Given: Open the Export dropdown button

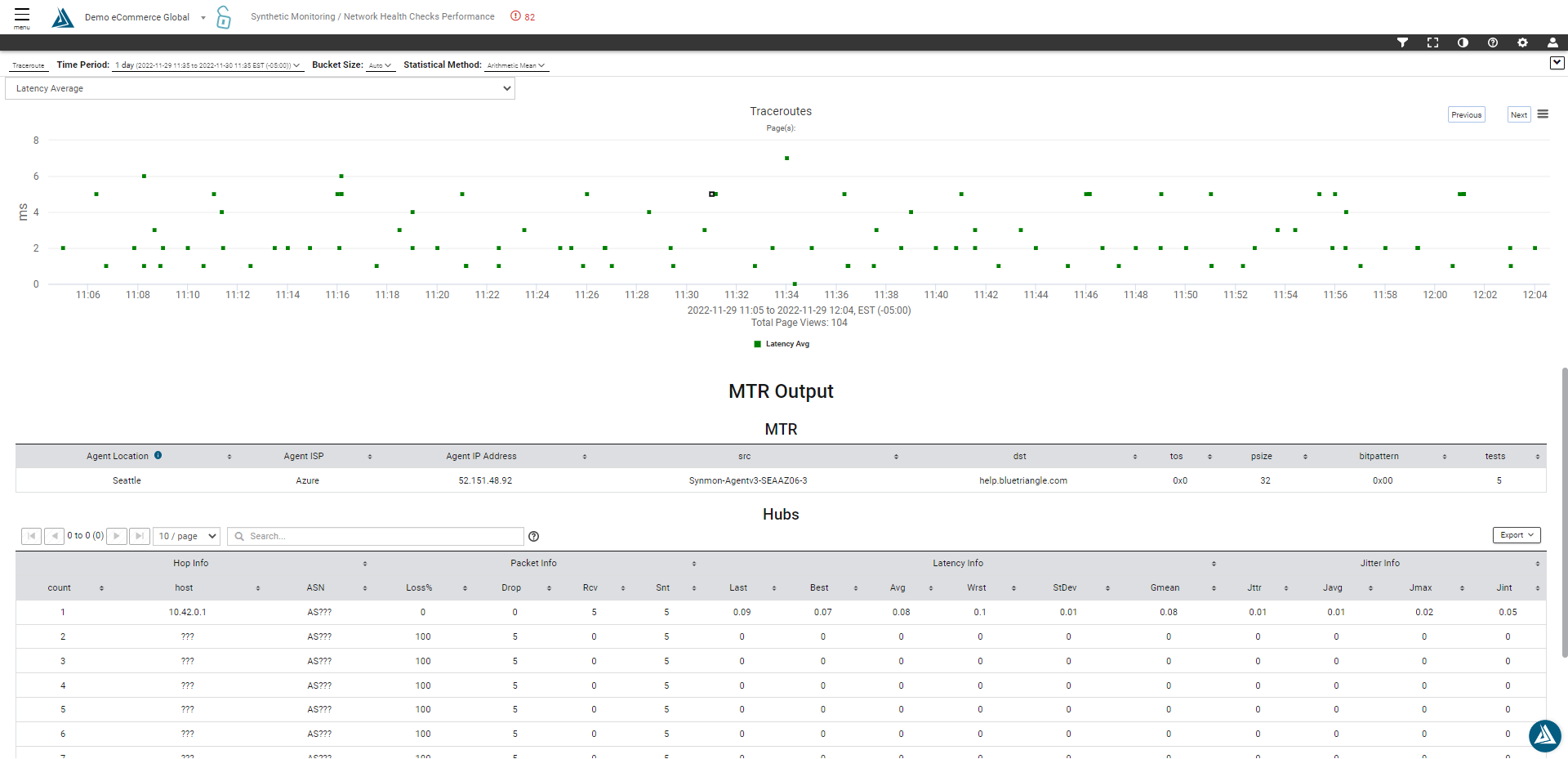Looking at the screenshot, I should point(1517,535).
